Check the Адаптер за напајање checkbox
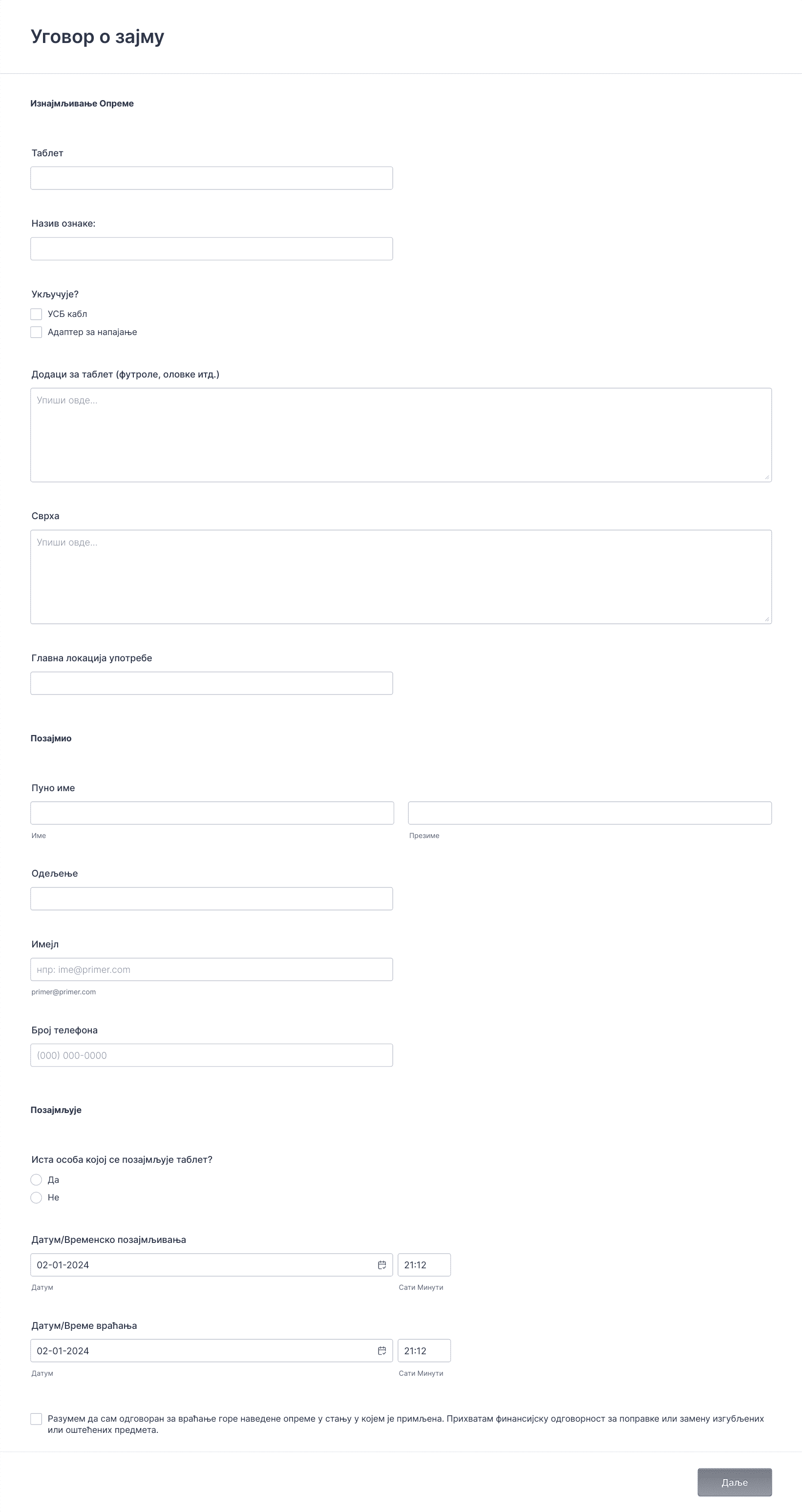The height and width of the screenshot is (1512, 802). click(x=37, y=332)
